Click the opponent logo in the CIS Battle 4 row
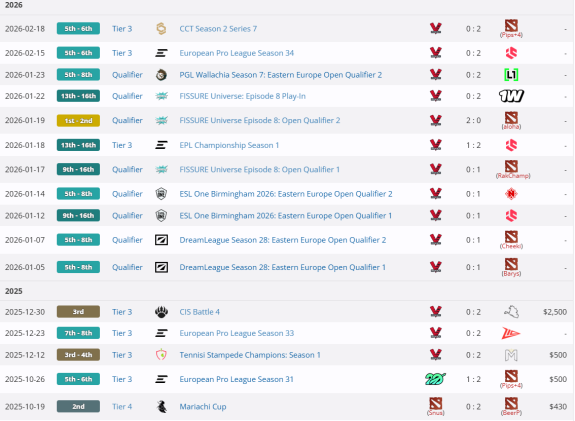Screen dimensions: 575x421 pyautogui.click(x=511, y=312)
